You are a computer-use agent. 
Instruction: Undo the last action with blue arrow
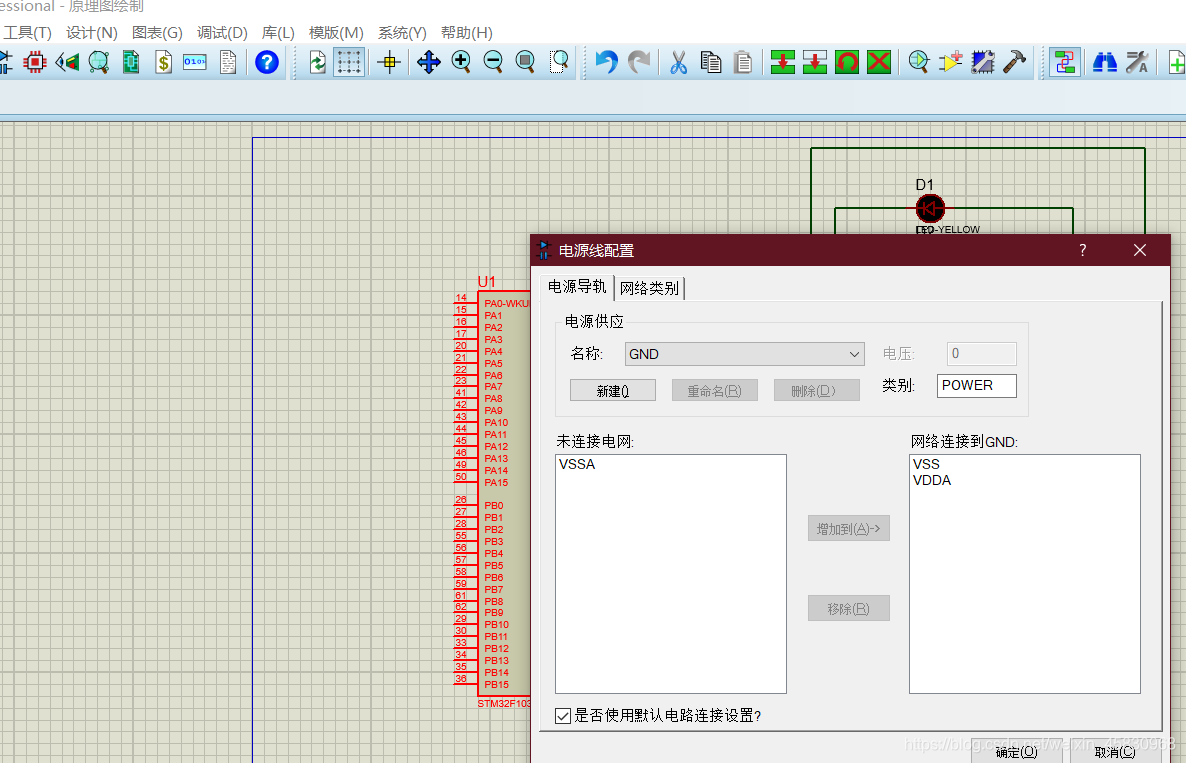pos(607,62)
